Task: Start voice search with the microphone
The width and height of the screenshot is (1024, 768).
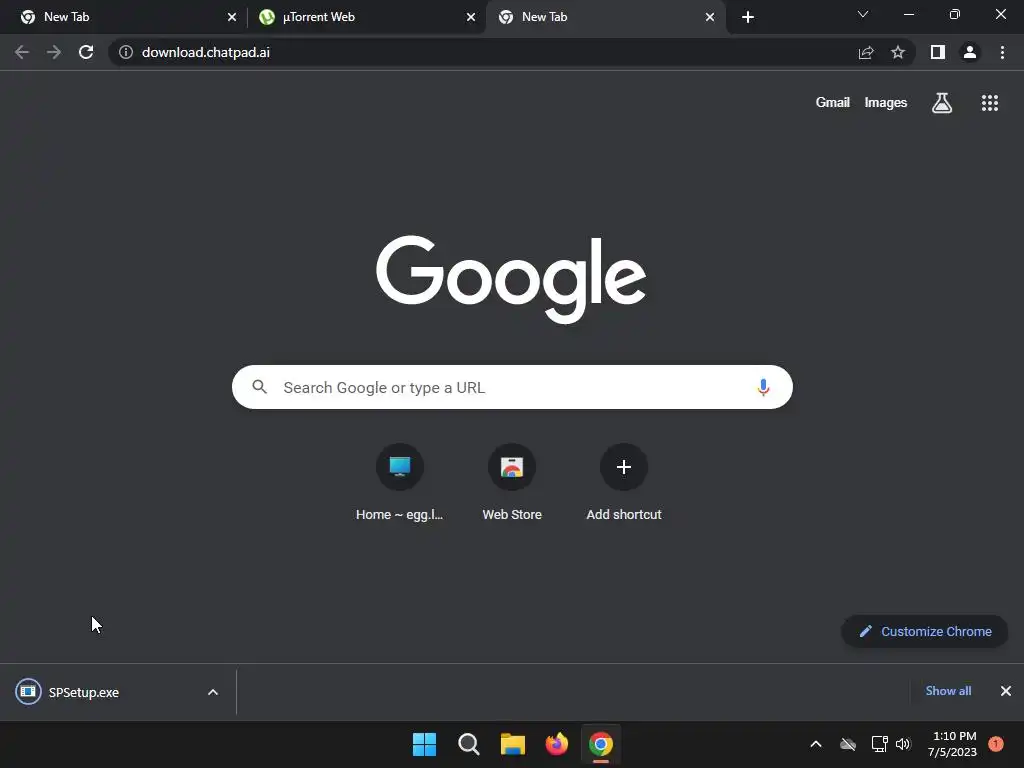Action: 763,387
